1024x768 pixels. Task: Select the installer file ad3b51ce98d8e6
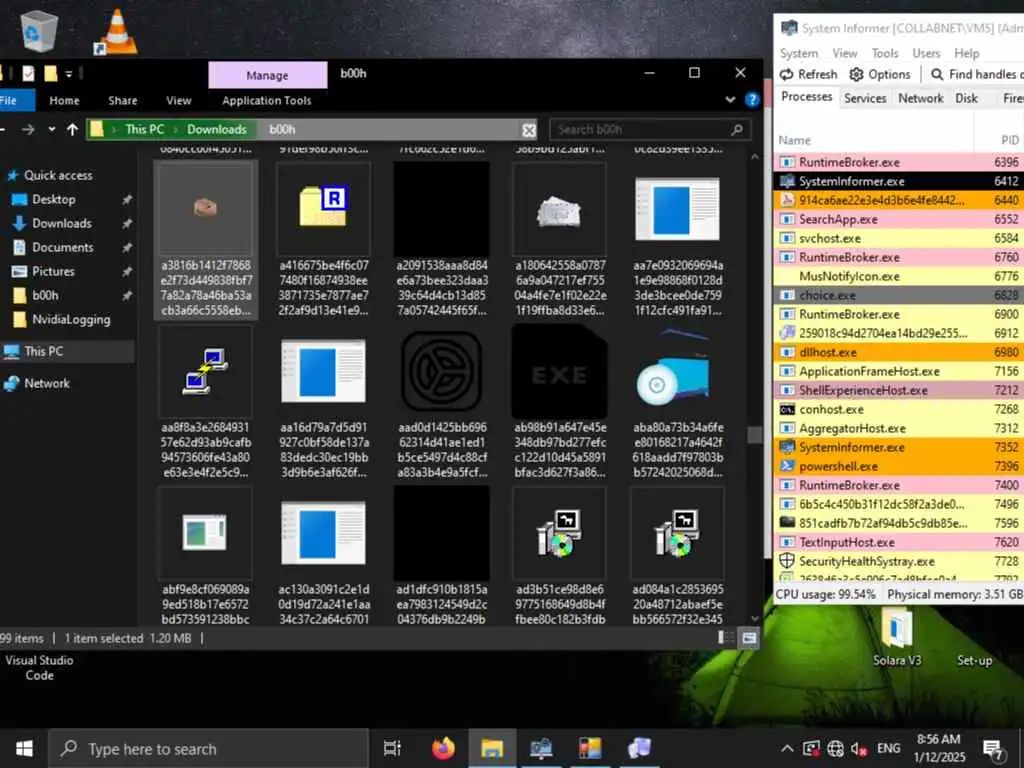tap(560, 555)
